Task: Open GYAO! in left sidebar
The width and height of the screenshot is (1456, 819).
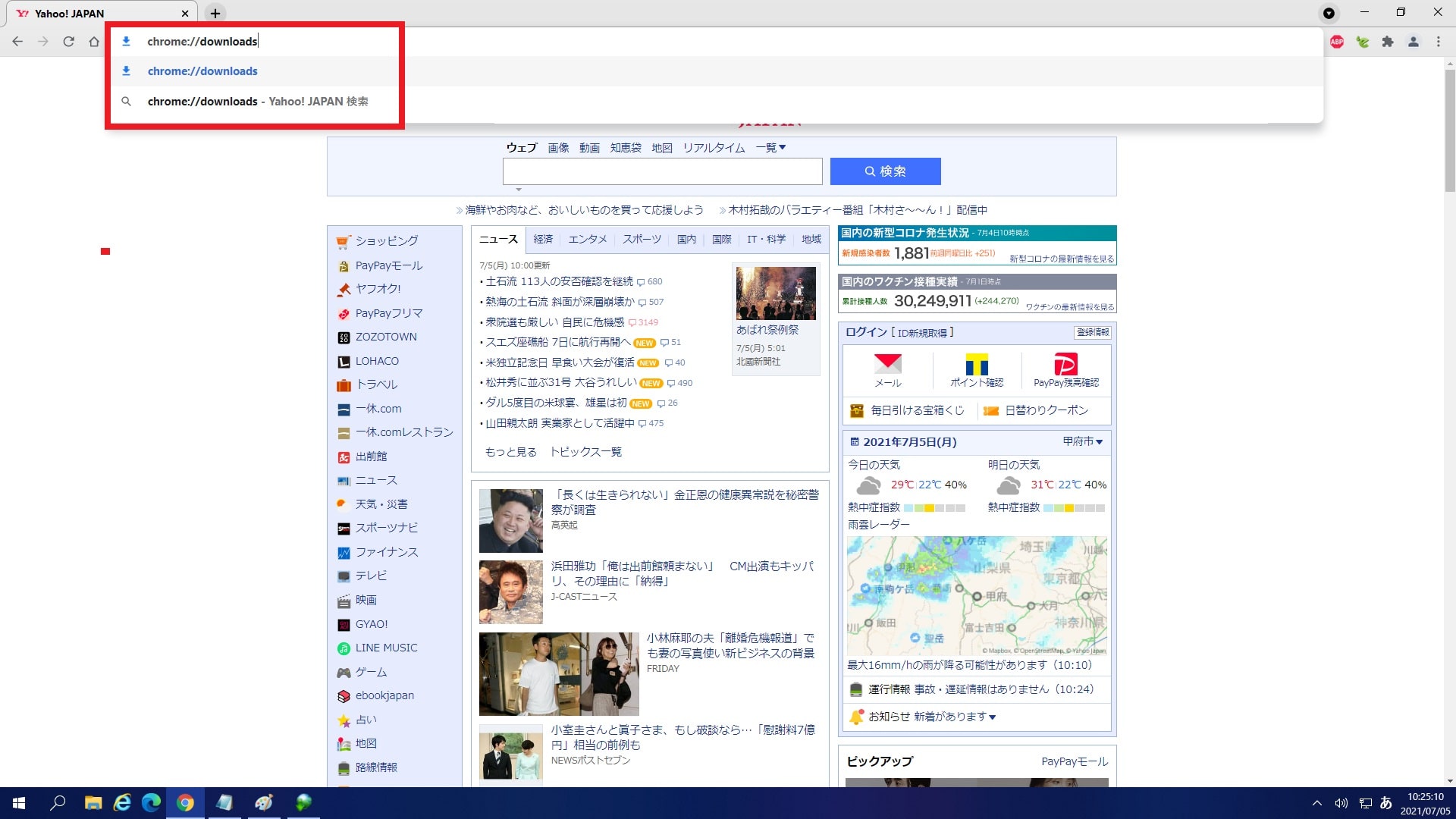Action: coord(372,624)
